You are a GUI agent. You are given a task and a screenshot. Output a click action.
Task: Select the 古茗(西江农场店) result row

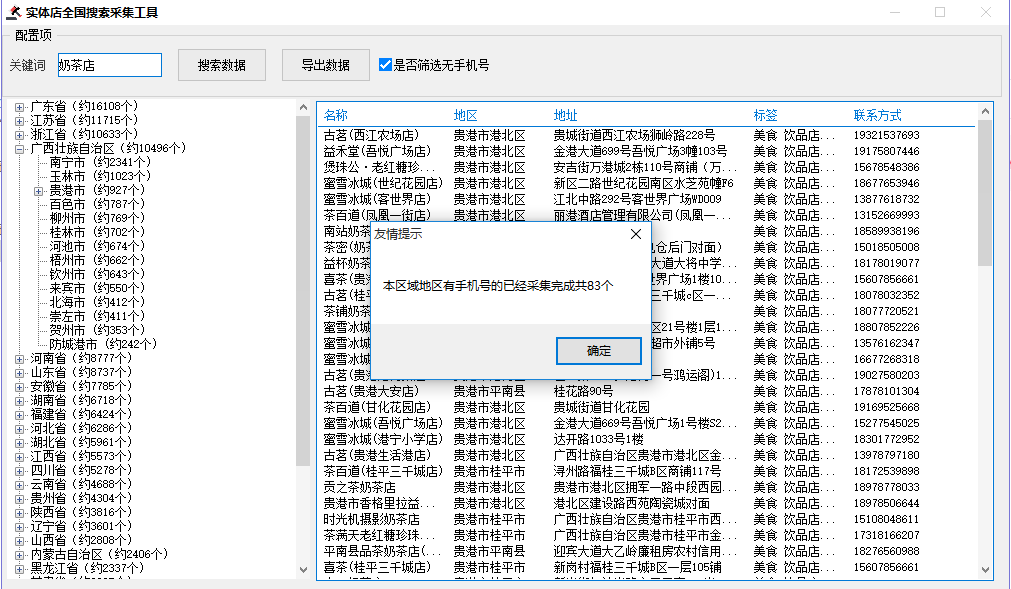(371, 135)
